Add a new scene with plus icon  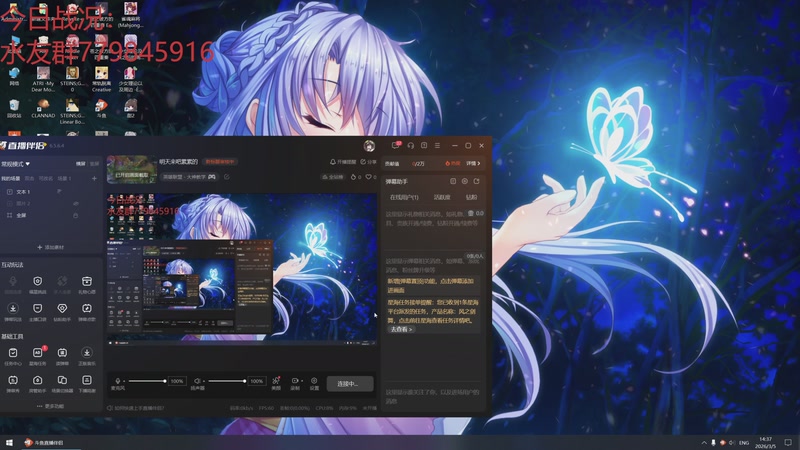pyautogui.click(x=94, y=179)
